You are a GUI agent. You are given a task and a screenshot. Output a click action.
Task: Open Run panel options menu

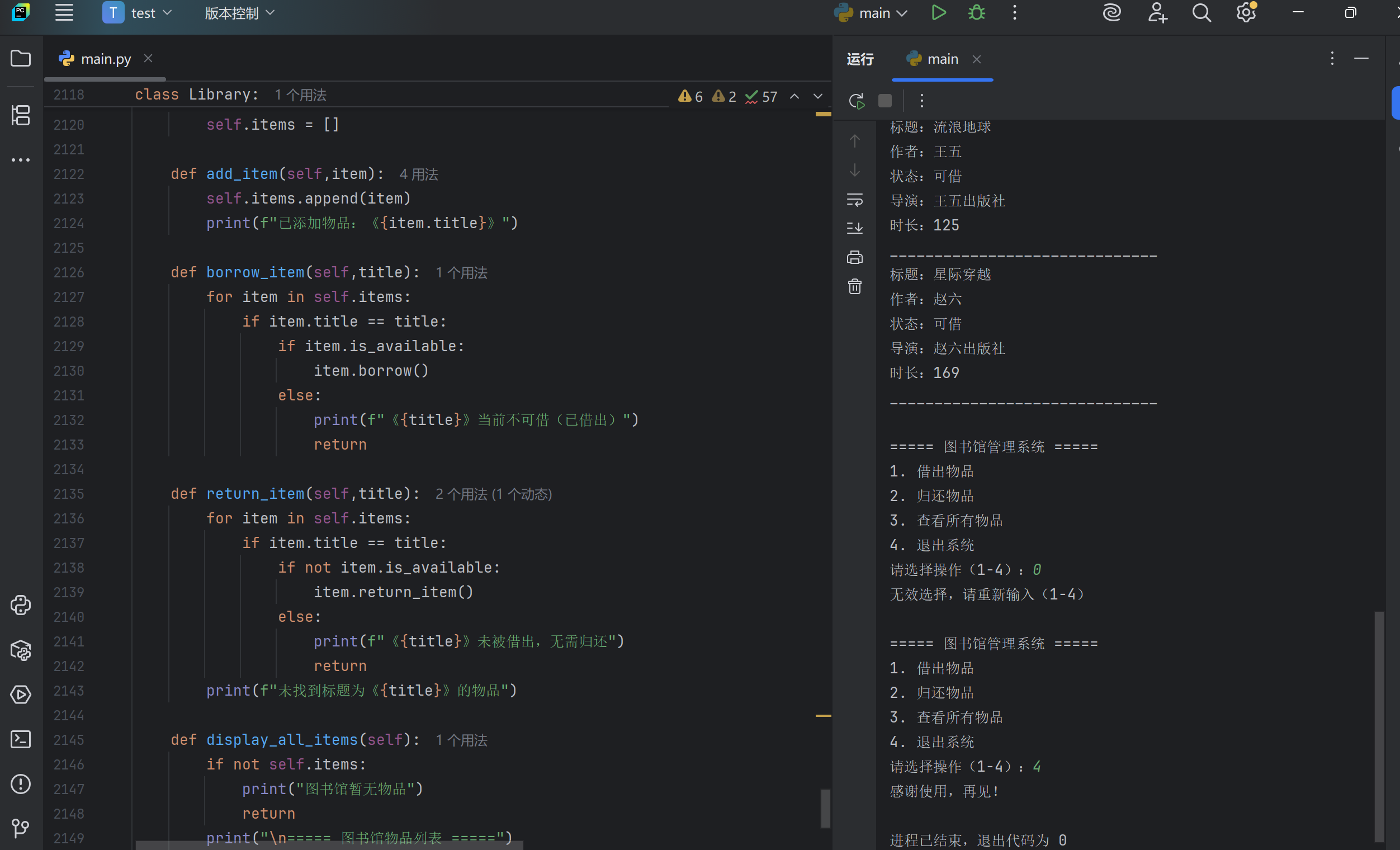pyautogui.click(x=1332, y=58)
